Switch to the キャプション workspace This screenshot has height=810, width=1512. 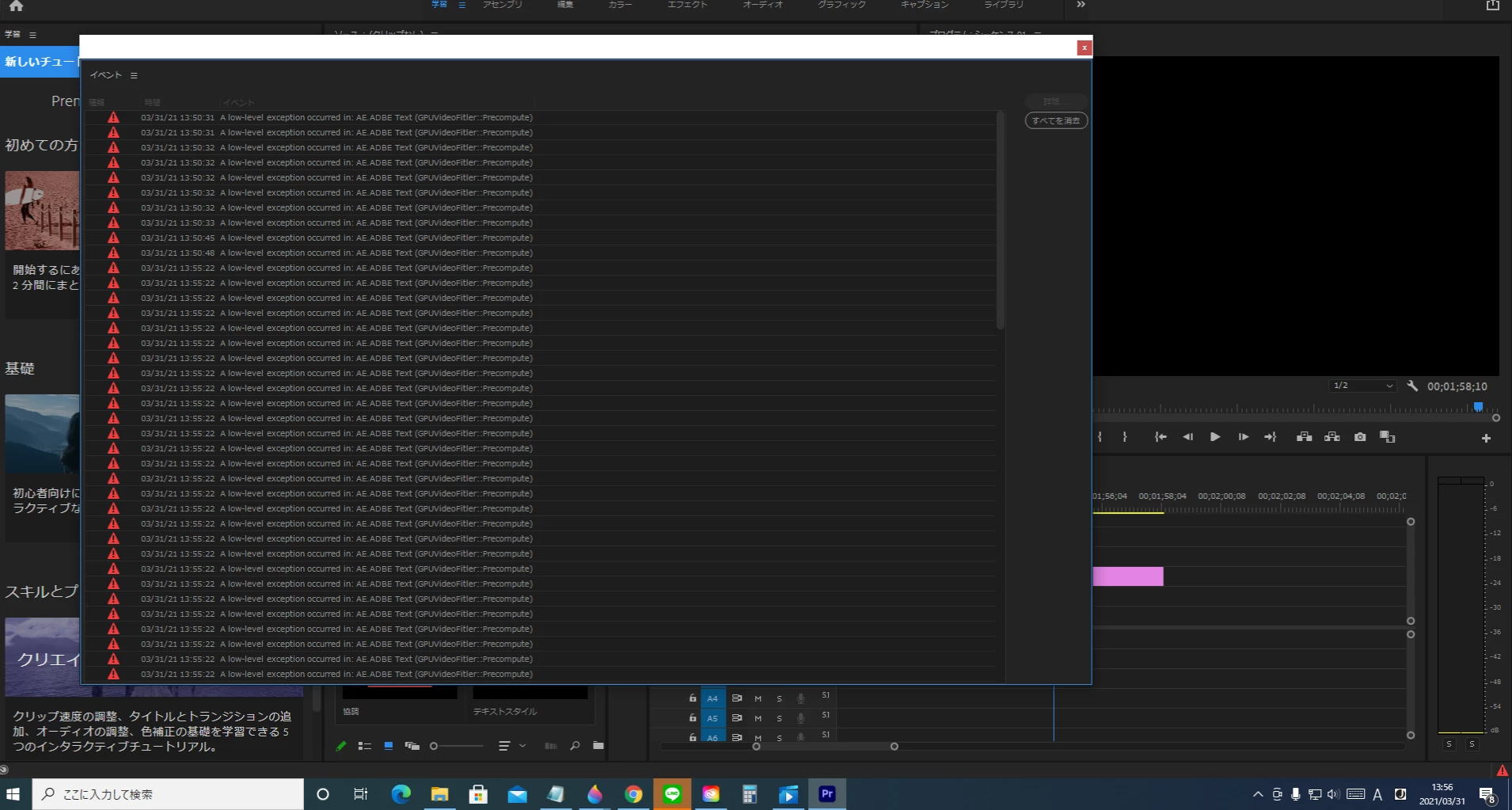[x=925, y=5]
